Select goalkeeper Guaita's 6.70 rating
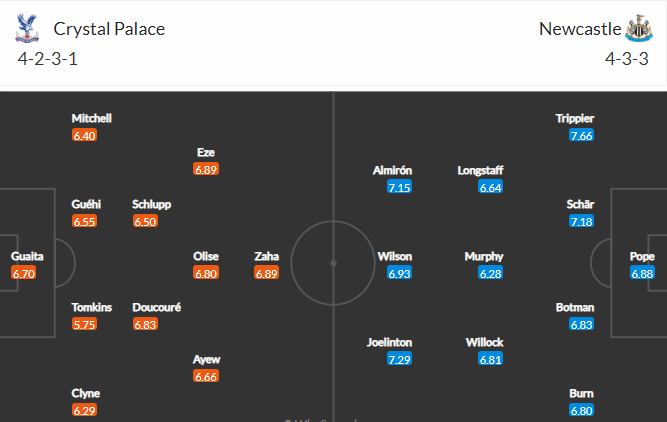667x422 pixels. 23,273
